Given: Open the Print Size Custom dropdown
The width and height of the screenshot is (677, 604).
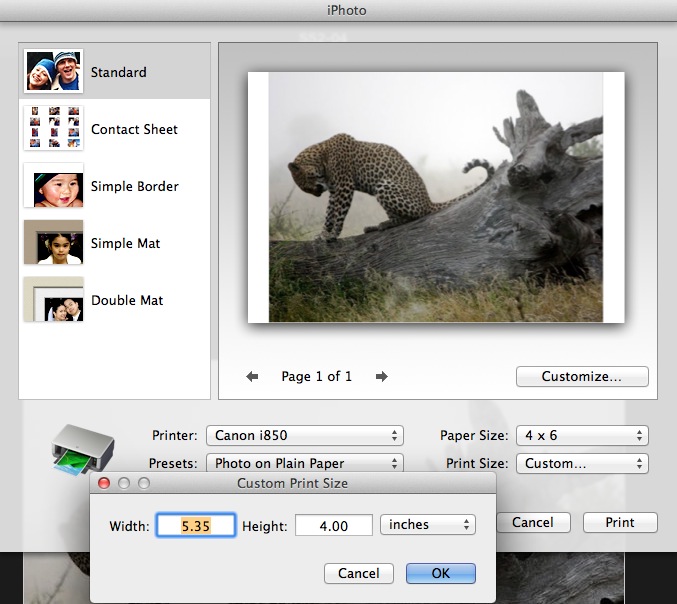Looking at the screenshot, I should point(581,463).
